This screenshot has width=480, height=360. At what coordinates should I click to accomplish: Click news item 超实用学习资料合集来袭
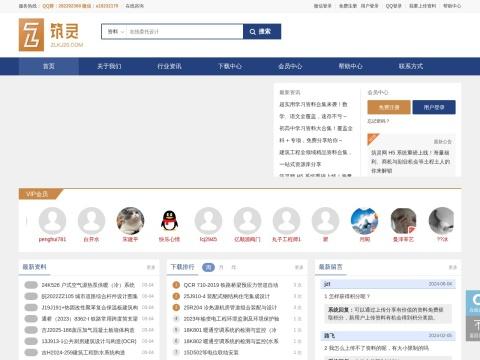point(313,110)
